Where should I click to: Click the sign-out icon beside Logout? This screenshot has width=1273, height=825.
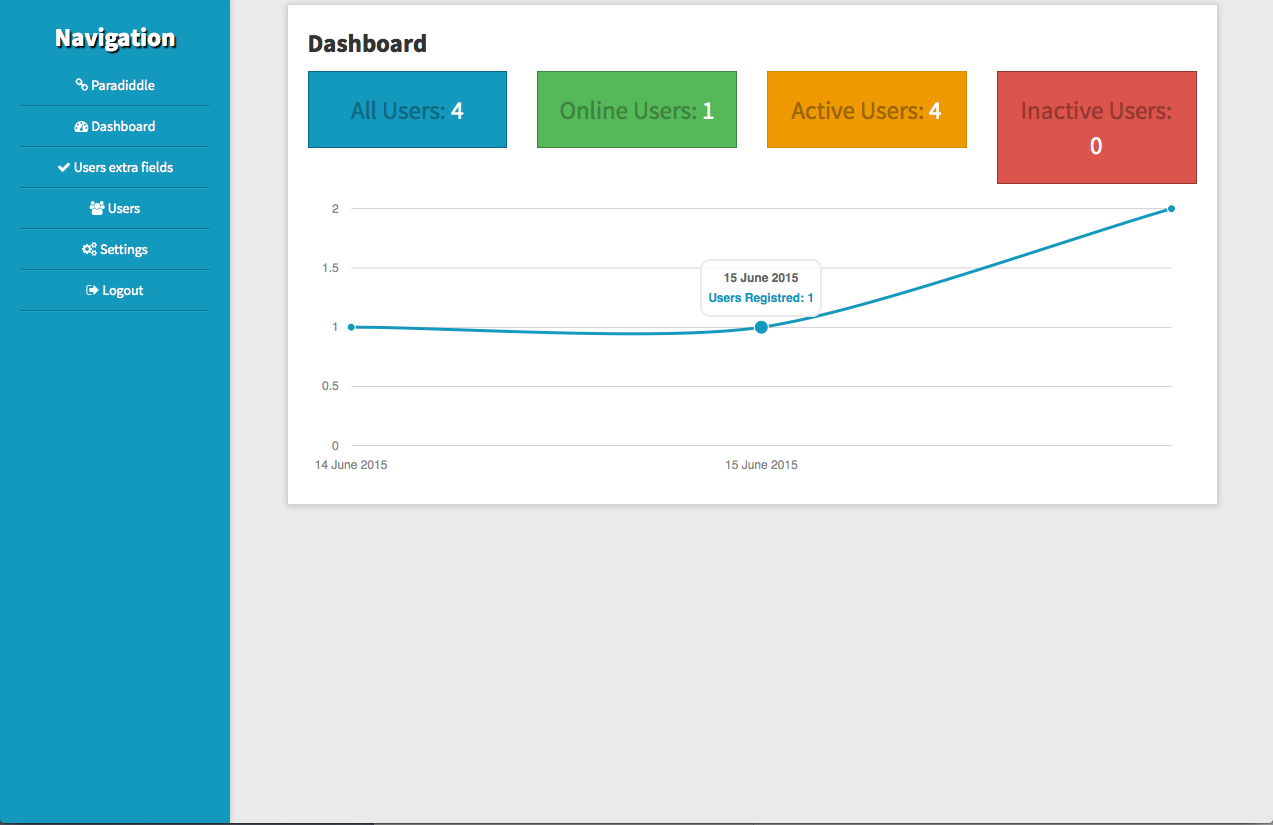92,291
